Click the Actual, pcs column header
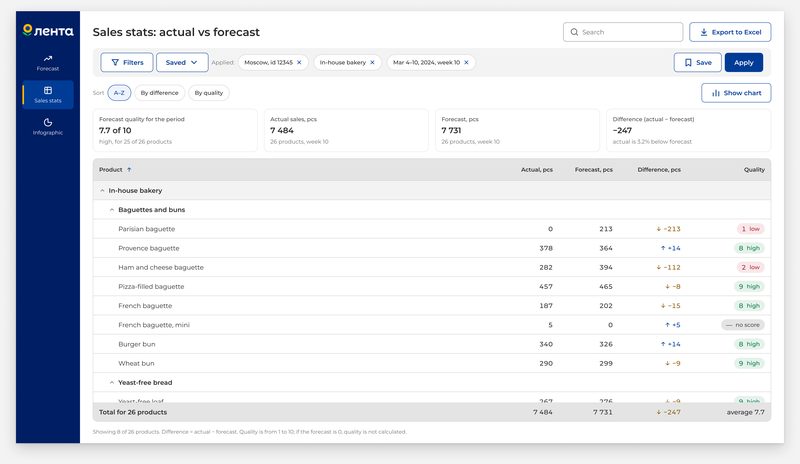Screen dimensions: 800x464 pyautogui.click(x=537, y=169)
